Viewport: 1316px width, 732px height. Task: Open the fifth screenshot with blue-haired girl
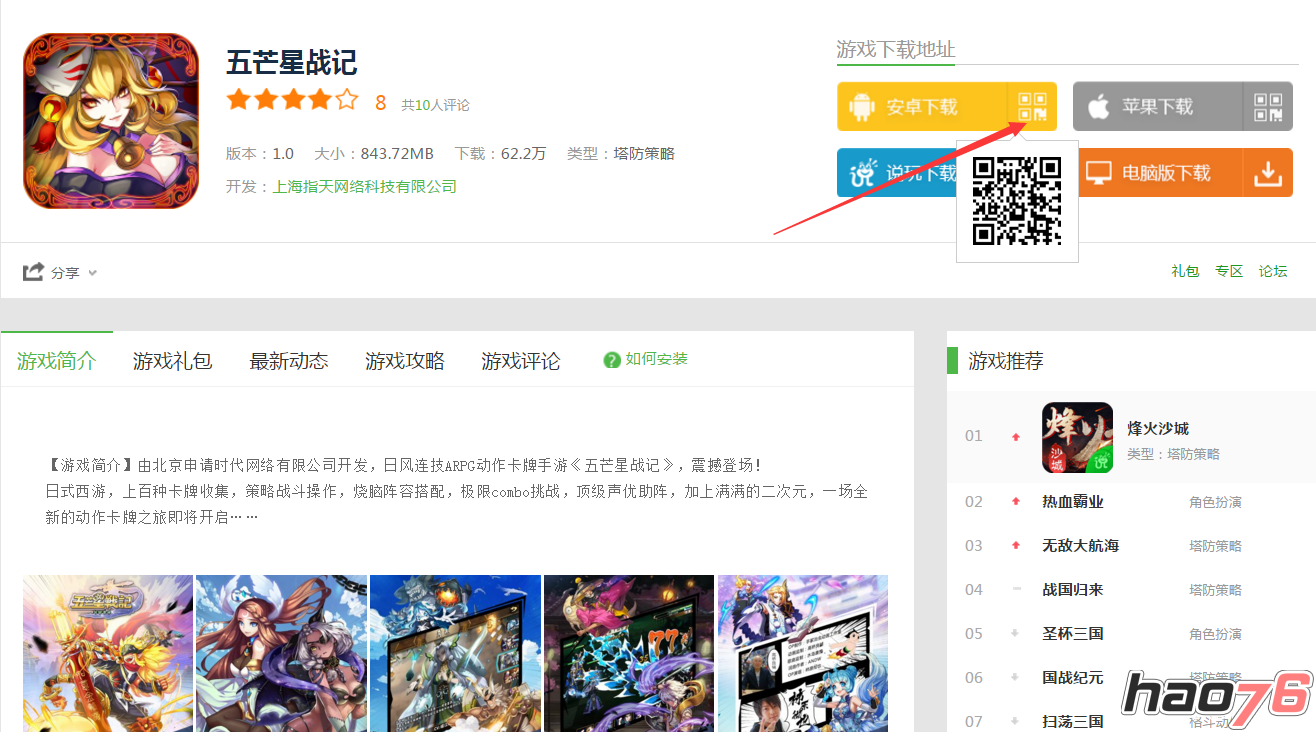pyautogui.click(x=803, y=653)
